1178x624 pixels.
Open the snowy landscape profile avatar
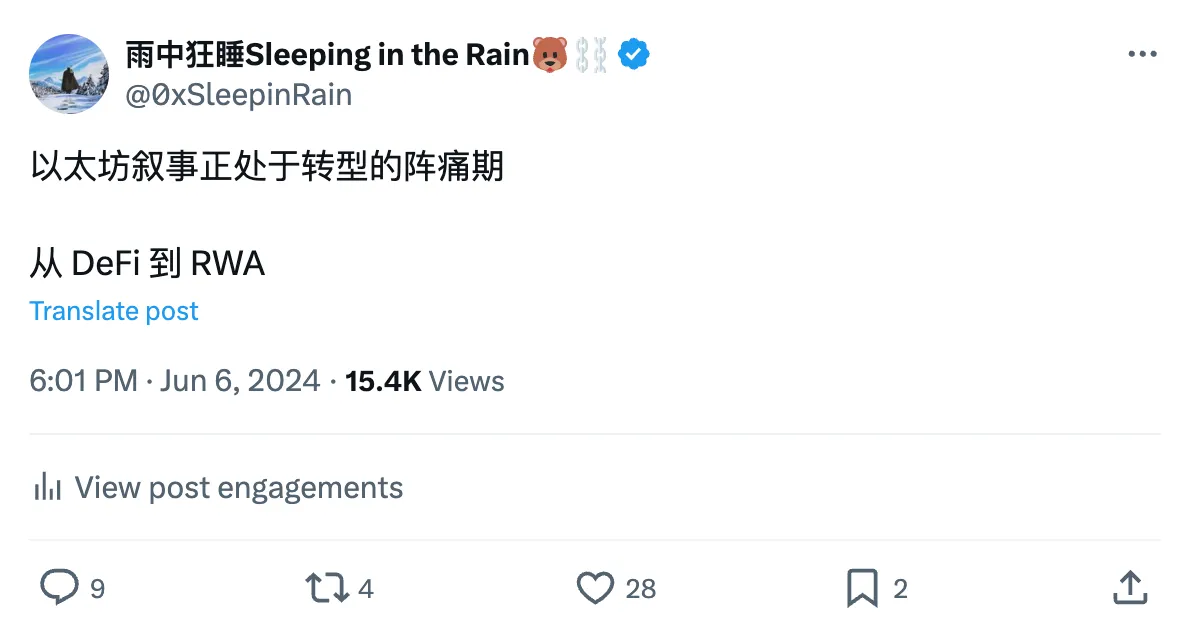click(68, 73)
